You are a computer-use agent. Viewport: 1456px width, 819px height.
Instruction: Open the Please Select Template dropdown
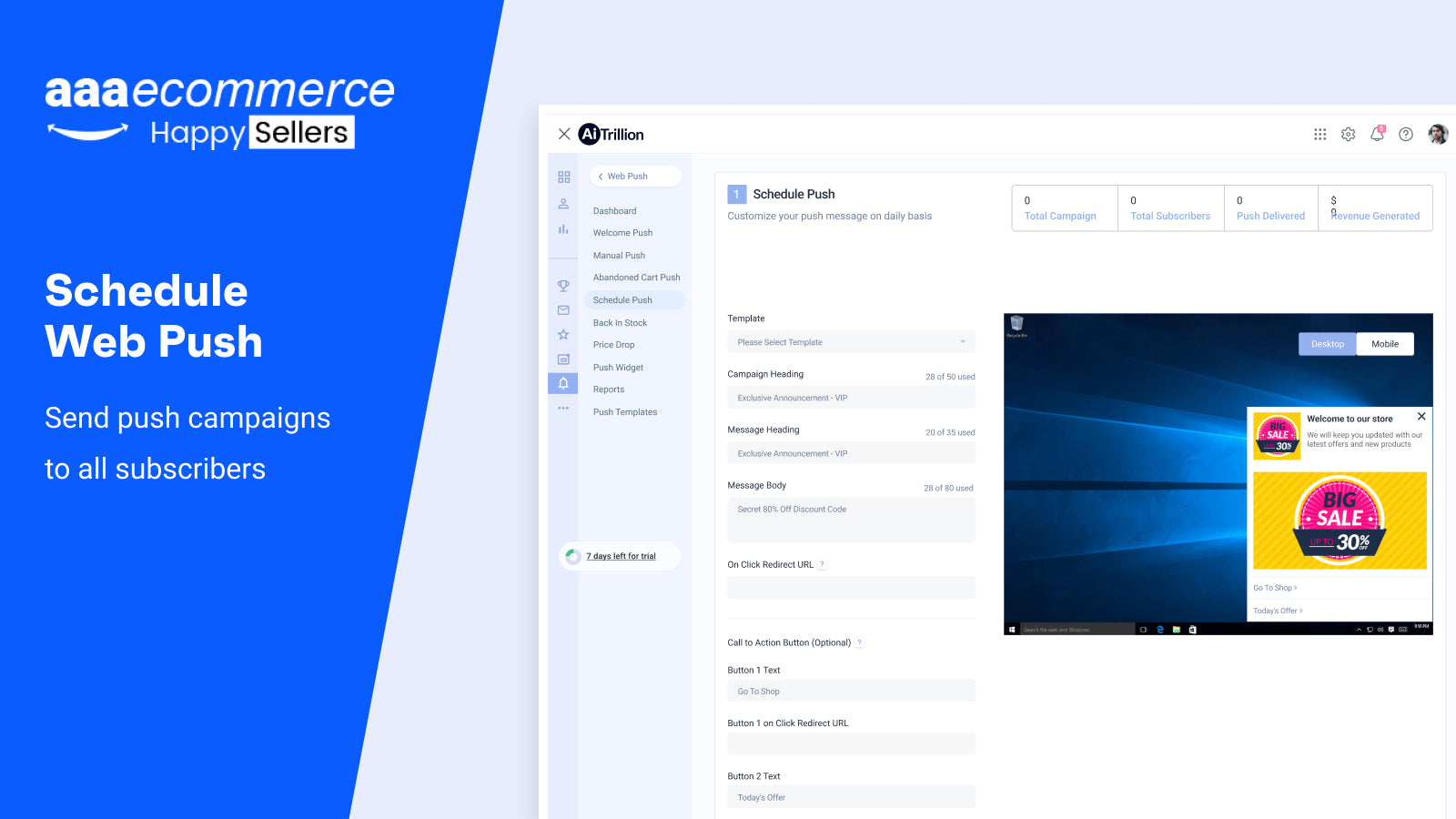tap(851, 341)
